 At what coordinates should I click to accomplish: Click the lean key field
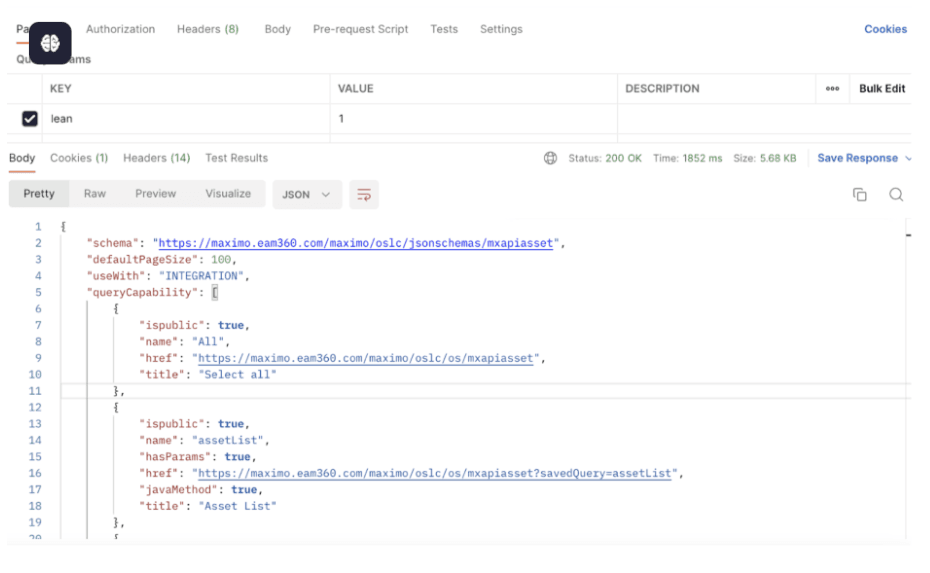pos(186,119)
